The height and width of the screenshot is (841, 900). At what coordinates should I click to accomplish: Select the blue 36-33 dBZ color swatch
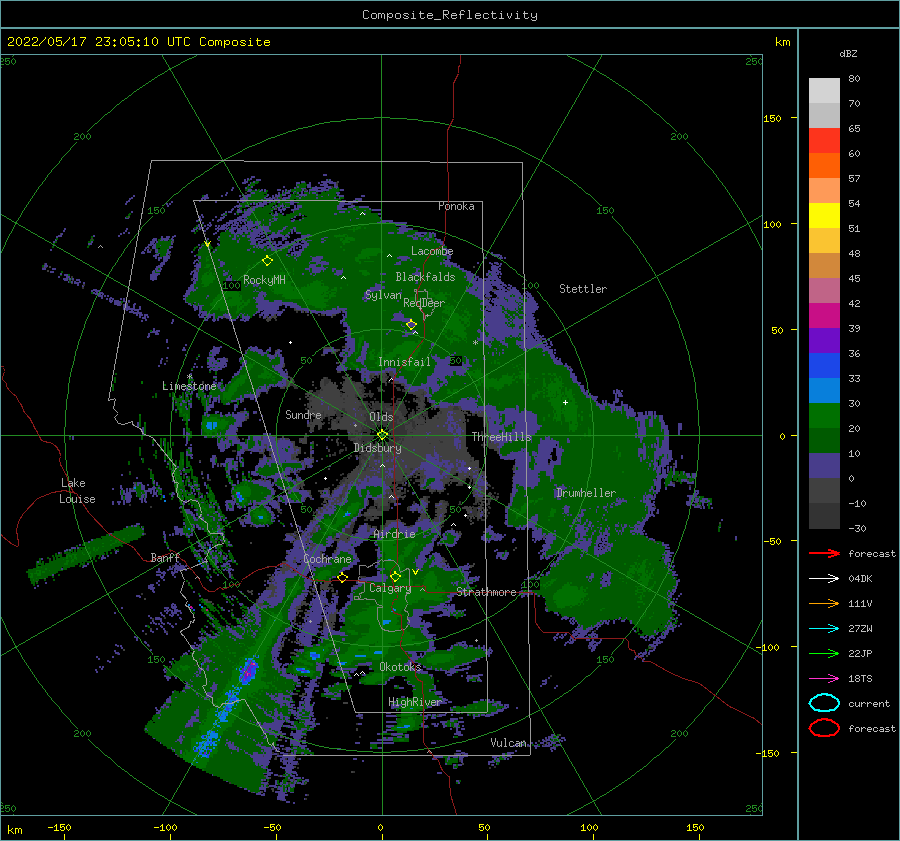[x=824, y=366]
